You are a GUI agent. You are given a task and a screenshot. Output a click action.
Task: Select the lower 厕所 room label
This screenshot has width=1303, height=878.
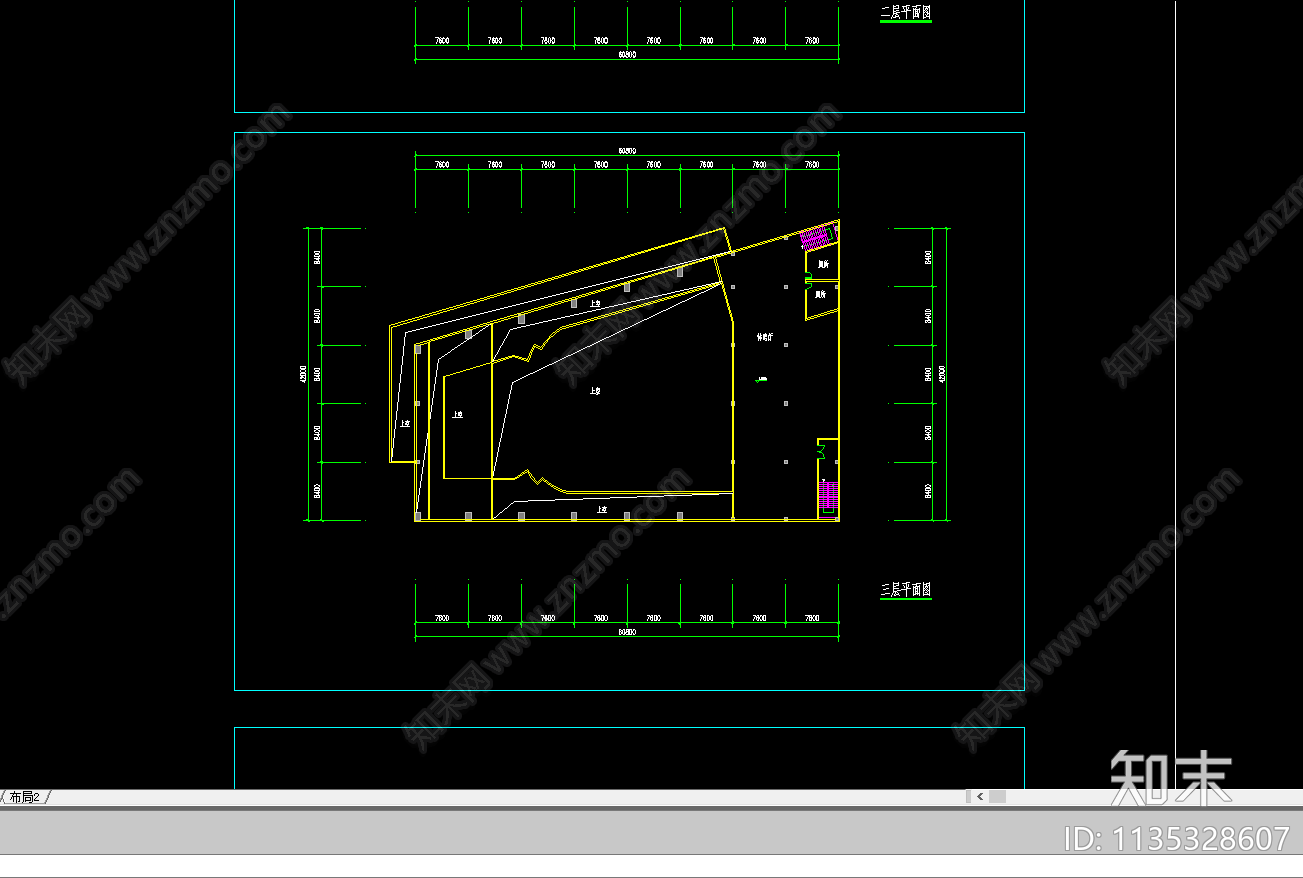pos(820,295)
